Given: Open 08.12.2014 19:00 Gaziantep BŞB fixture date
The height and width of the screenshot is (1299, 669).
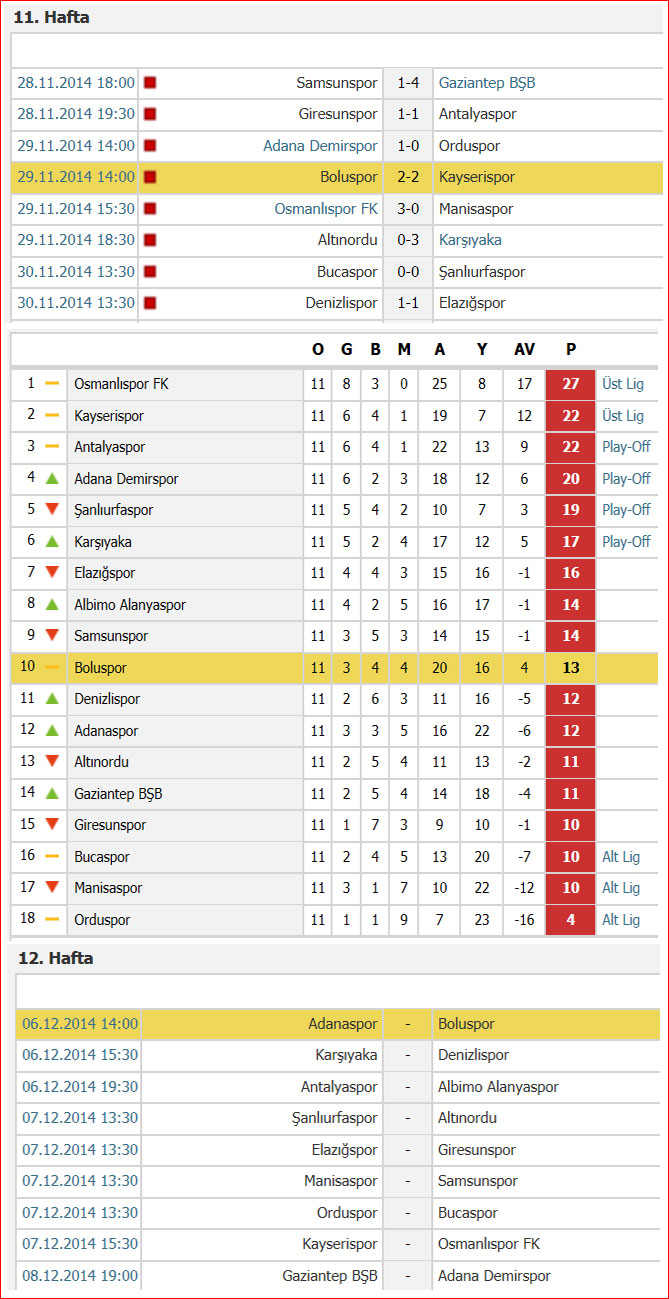Looking at the screenshot, I should tap(80, 1276).
